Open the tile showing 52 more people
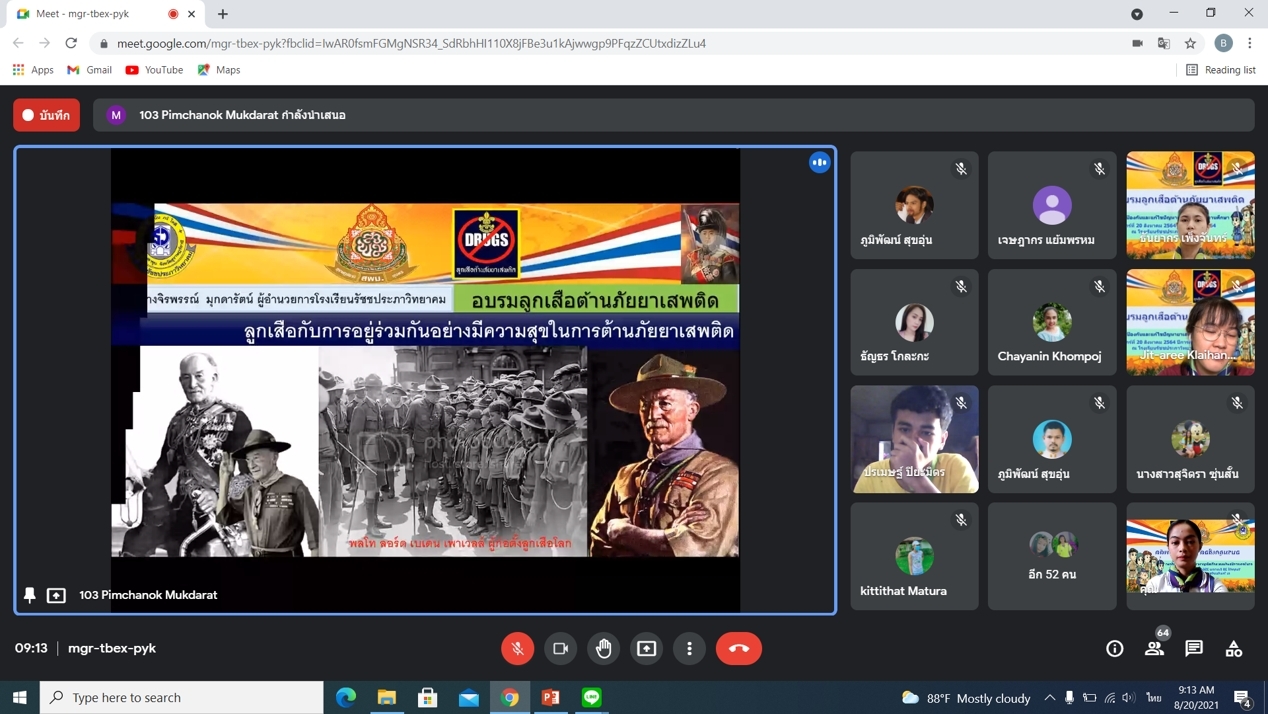 (x=1052, y=556)
